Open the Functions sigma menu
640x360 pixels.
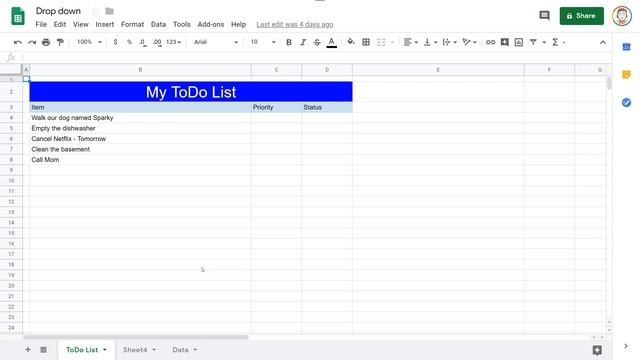(x=555, y=42)
